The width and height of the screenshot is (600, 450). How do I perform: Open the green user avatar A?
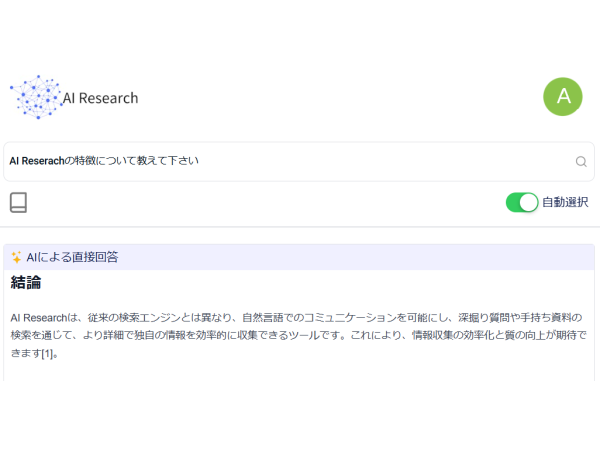point(562,97)
